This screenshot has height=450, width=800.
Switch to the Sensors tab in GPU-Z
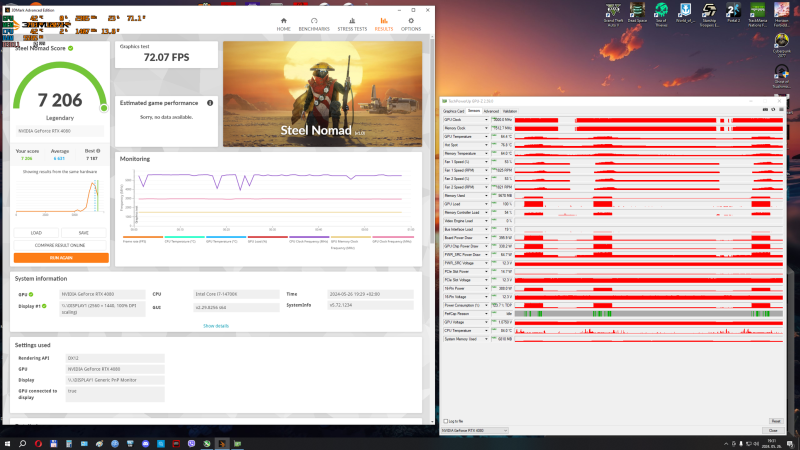click(x=474, y=111)
